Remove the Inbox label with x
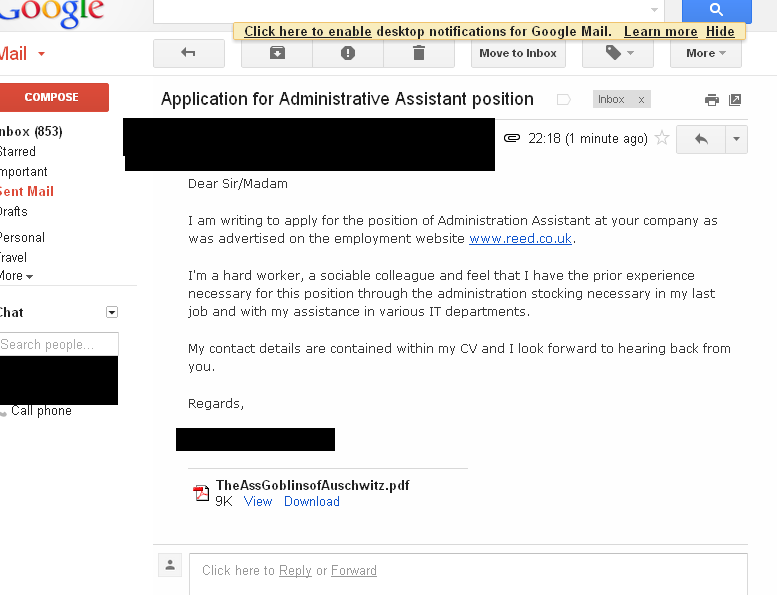The height and width of the screenshot is (595, 777). [641, 100]
